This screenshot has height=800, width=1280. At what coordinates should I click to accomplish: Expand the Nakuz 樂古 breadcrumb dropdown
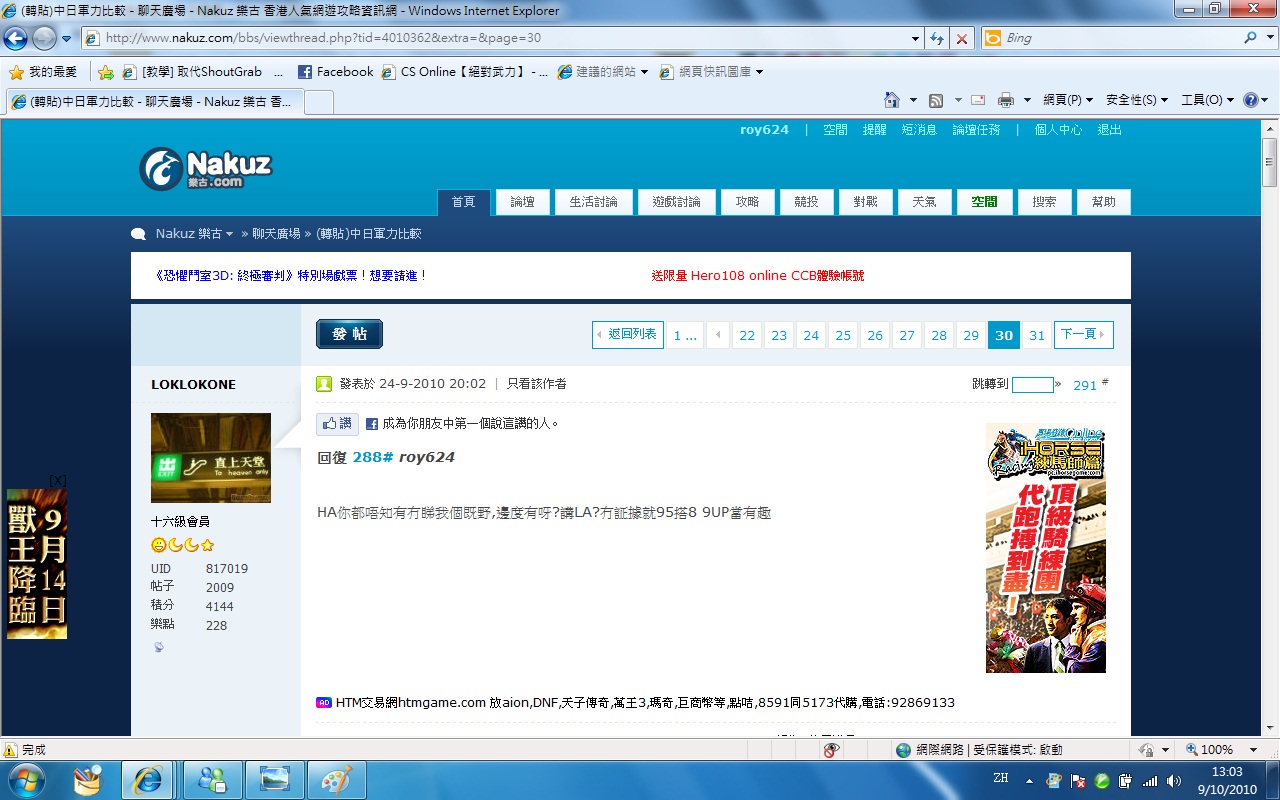point(194,234)
